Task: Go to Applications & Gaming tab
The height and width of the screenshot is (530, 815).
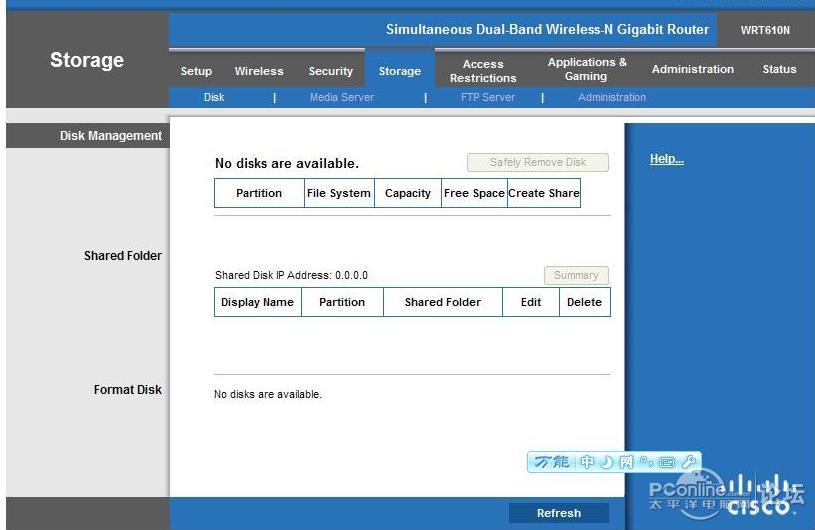Action: [x=587, y=69]
